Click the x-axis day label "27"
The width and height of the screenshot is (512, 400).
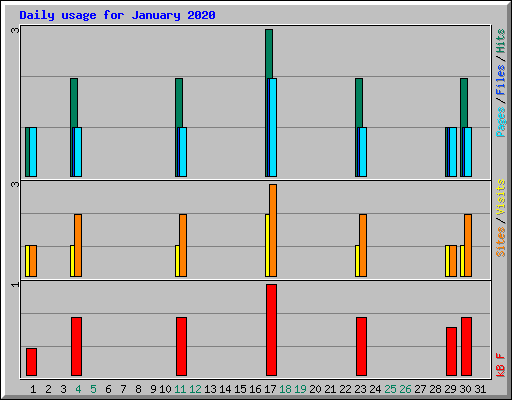coord(420,389)
